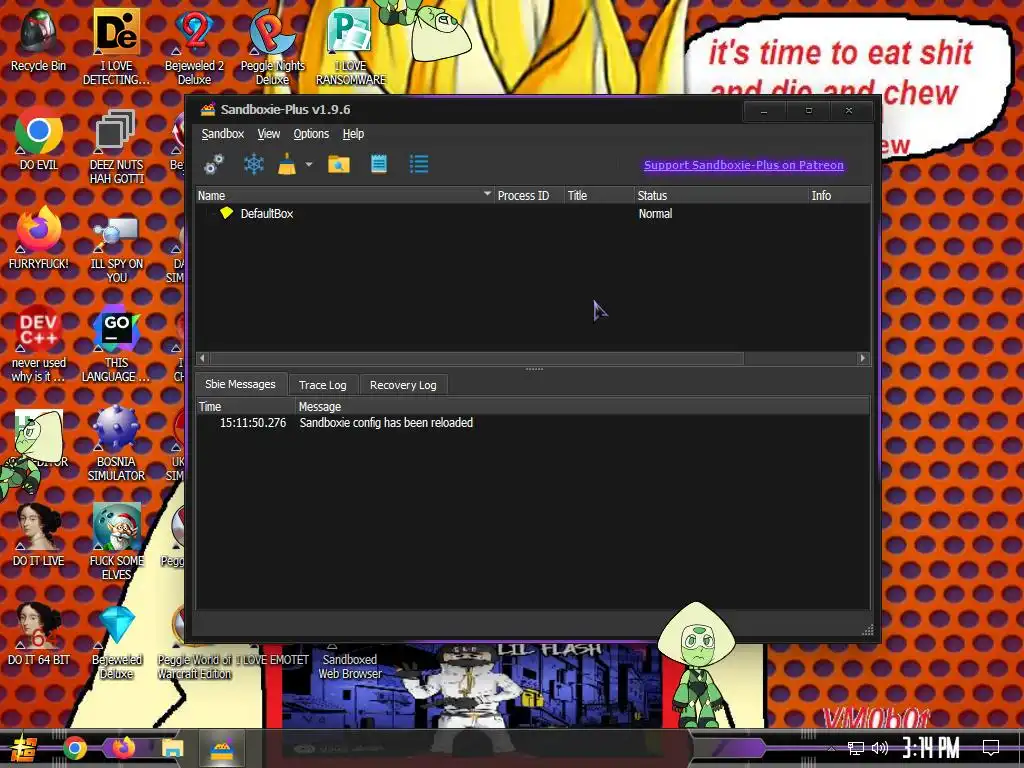Open the Sandbox menu
This screenshot has height=768, width=1024.
[223, 134]
